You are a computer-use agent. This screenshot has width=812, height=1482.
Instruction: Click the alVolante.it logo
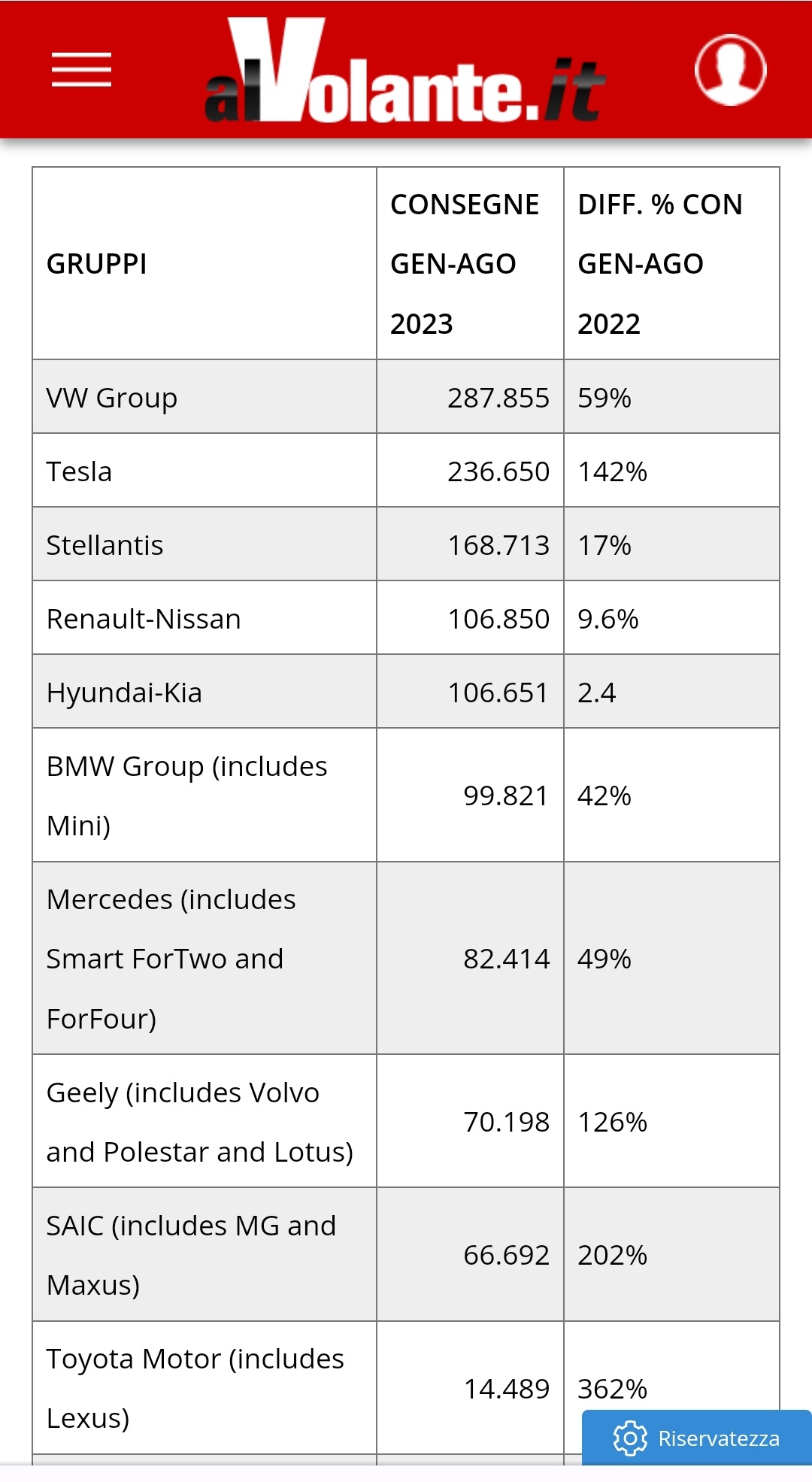coord(405,70)
